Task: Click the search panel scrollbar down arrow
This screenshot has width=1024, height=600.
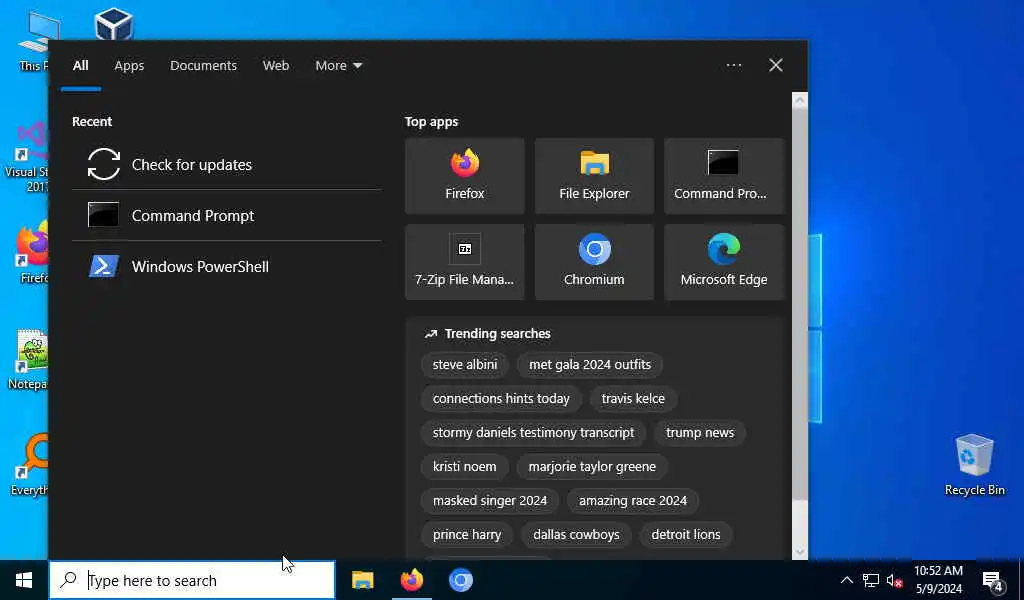Action: click(x=799, y=552)
